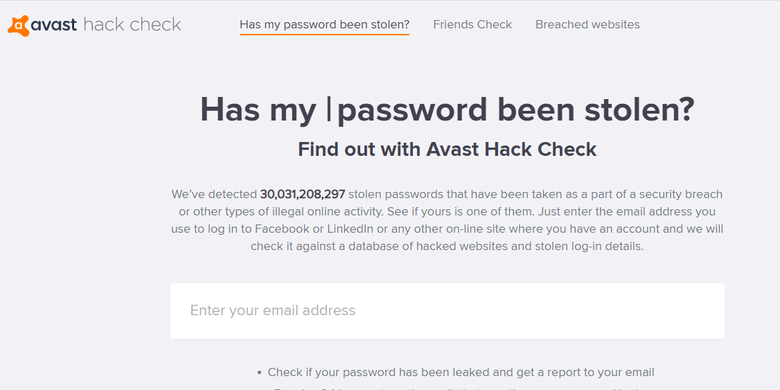Click 'security breach' phrase in the description

[681, 194]
